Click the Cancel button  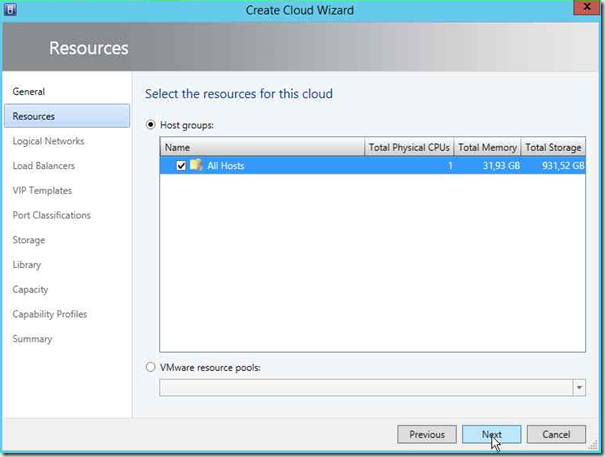[x=556, y=434]
